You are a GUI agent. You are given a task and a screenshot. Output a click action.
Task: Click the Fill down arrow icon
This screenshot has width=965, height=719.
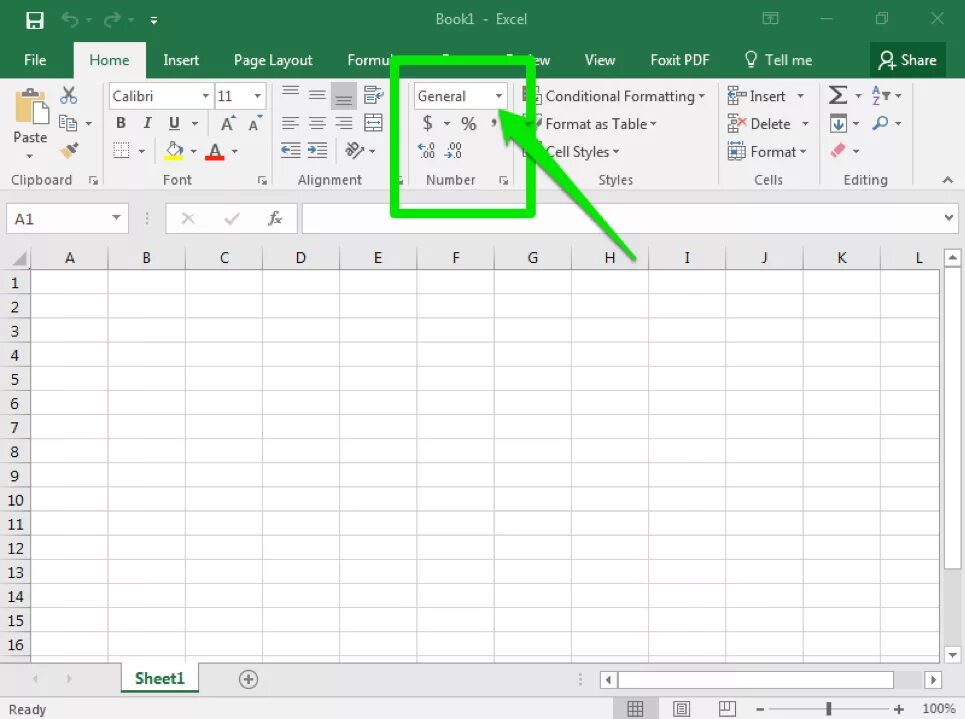pos(838,123)
